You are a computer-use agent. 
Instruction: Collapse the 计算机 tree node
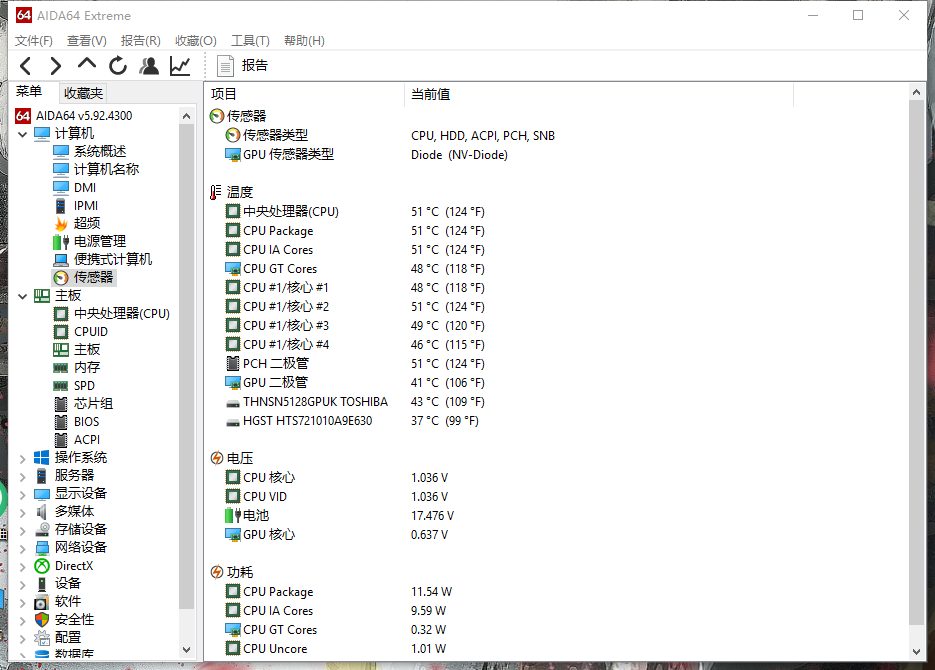(x=23, y=134)
